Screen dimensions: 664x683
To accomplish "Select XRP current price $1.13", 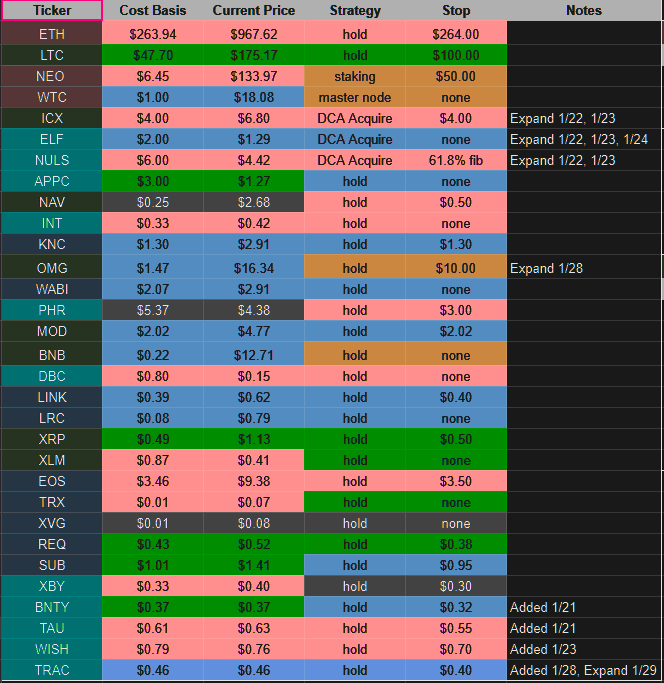I will [254, 439].
